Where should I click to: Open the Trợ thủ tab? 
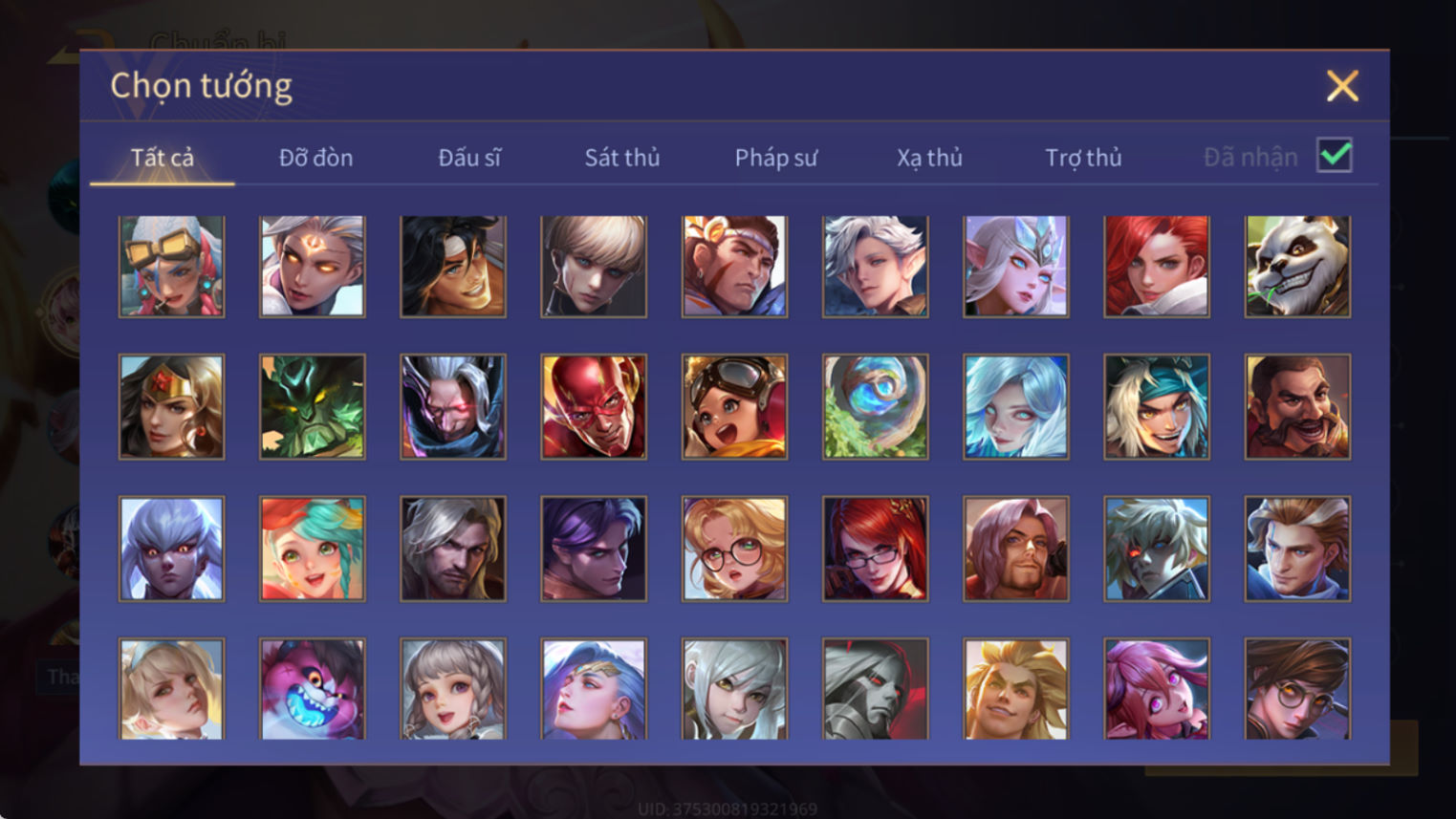click(x=1083, y=158)
